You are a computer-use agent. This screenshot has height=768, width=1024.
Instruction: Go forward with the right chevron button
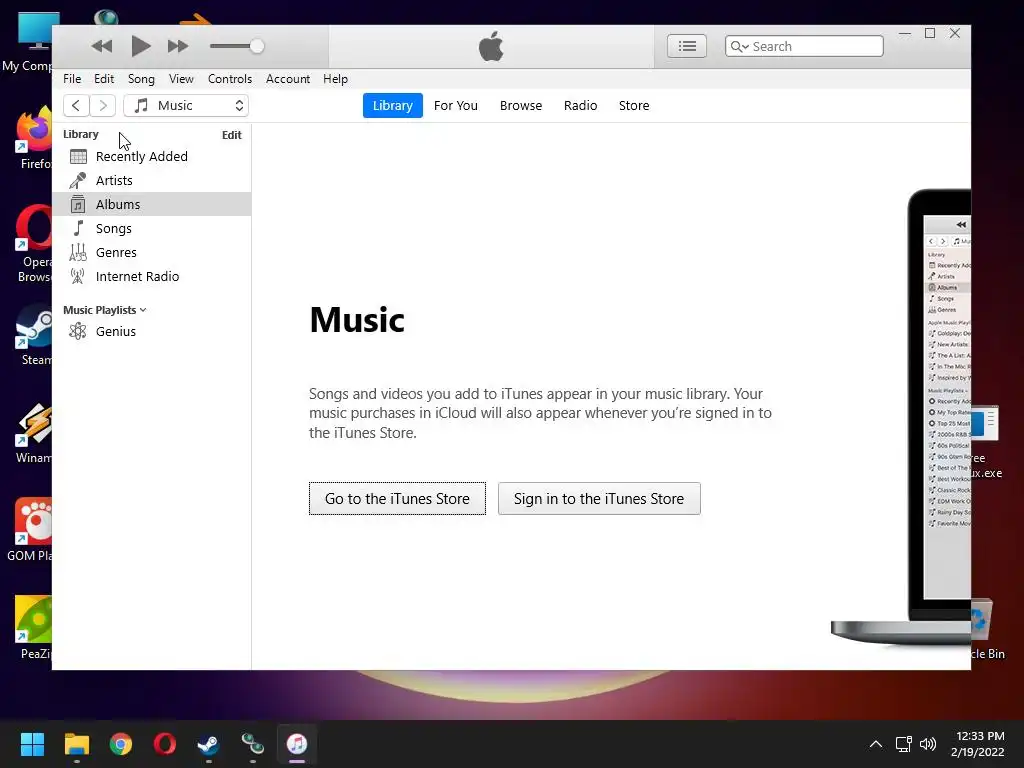coord(103,106)
